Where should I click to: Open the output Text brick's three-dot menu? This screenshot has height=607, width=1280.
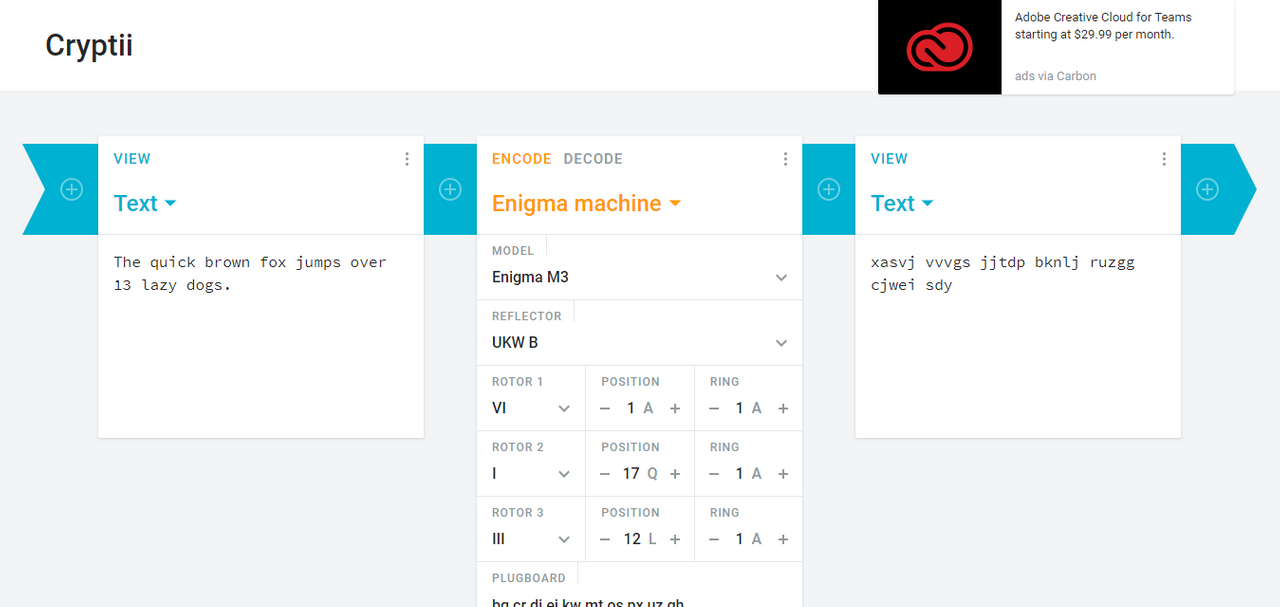point(1164,159)
